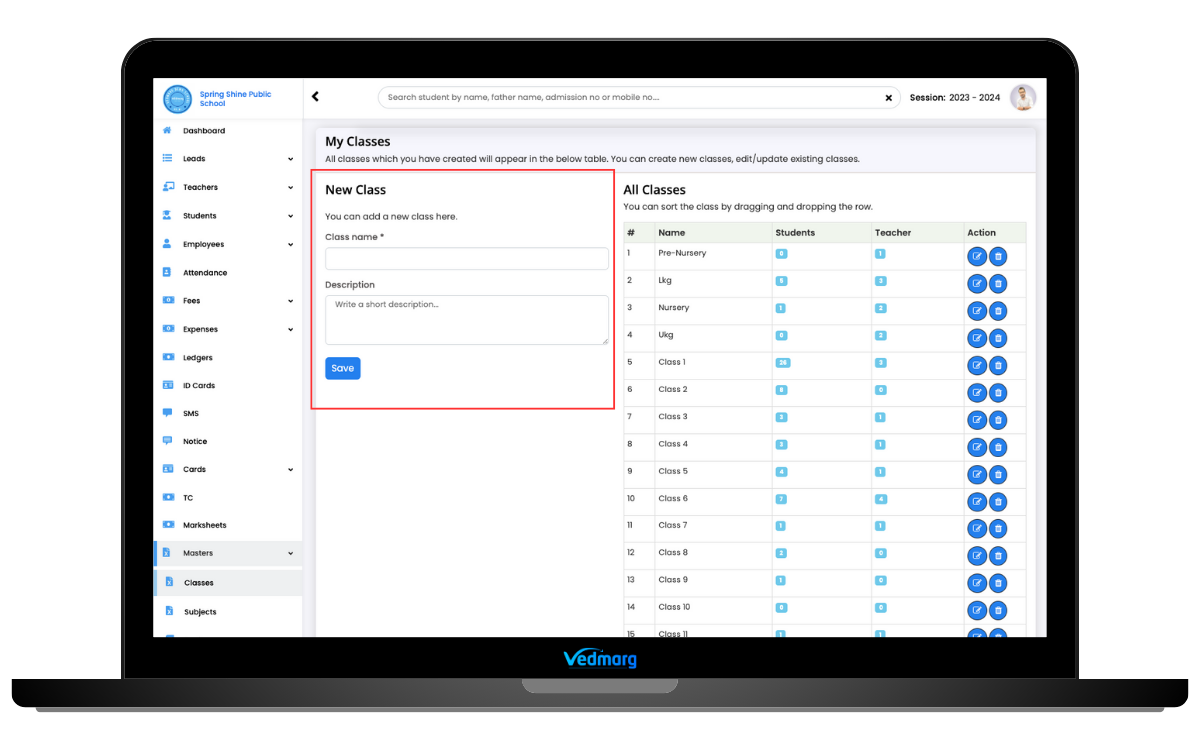Focus the student search bar
Screen dimensions: 1200x750
(x=630, y=98)
